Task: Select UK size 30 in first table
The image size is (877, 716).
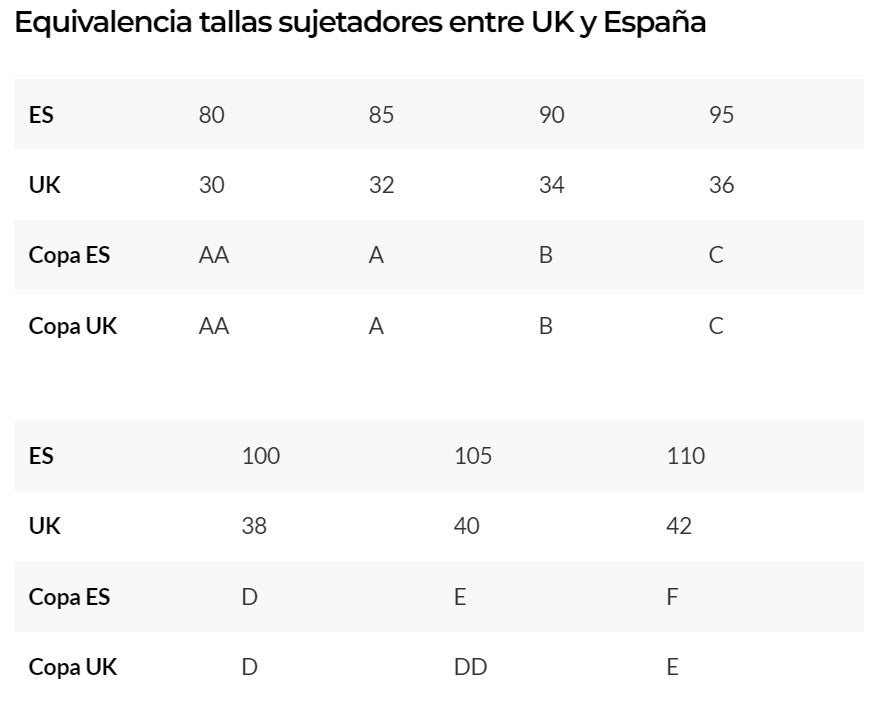Action: point(211,185)
